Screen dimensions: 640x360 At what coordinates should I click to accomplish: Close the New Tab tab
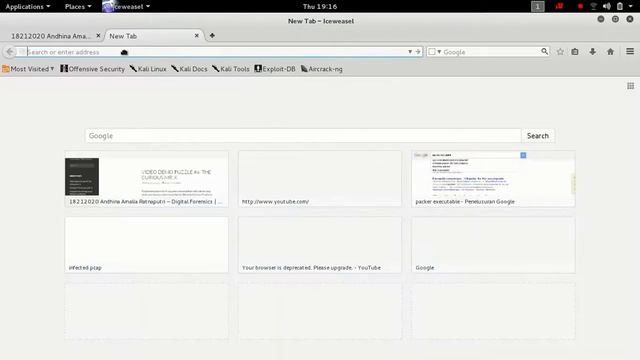(x=197, y=36)
